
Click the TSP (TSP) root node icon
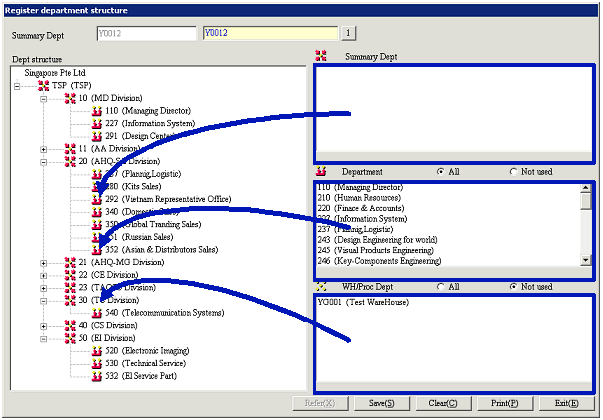click(x=43, y=85)
